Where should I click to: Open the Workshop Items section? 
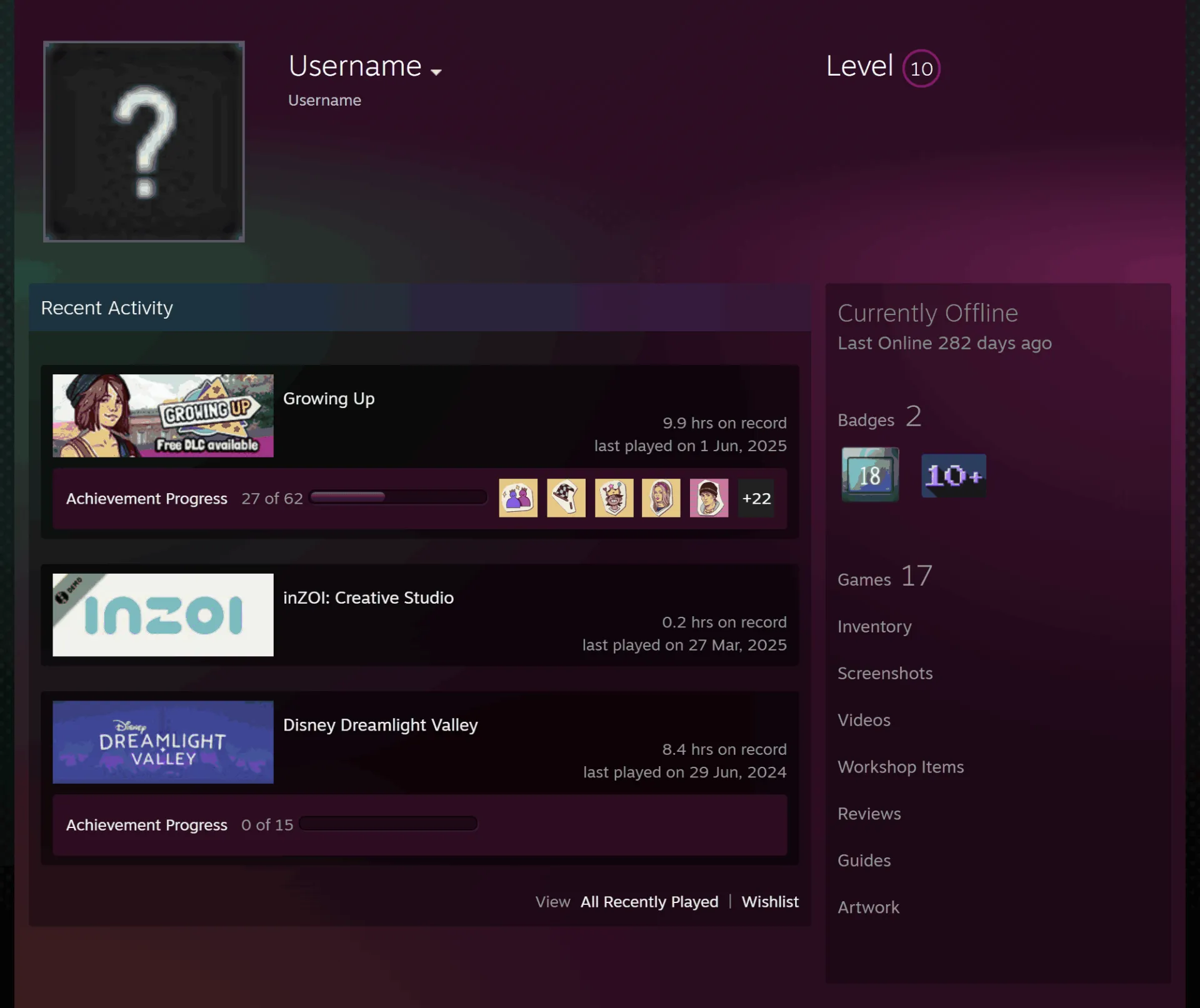pos(901,767)
